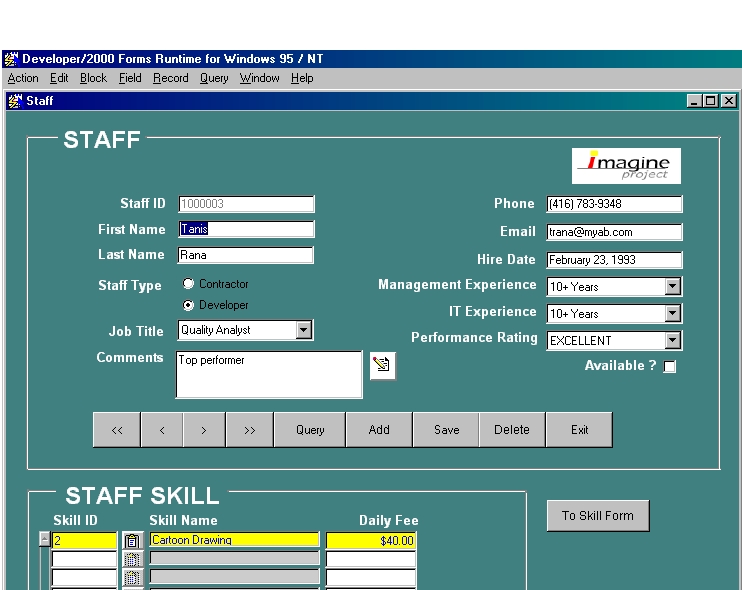Click the Imagine Project logo

626,166
